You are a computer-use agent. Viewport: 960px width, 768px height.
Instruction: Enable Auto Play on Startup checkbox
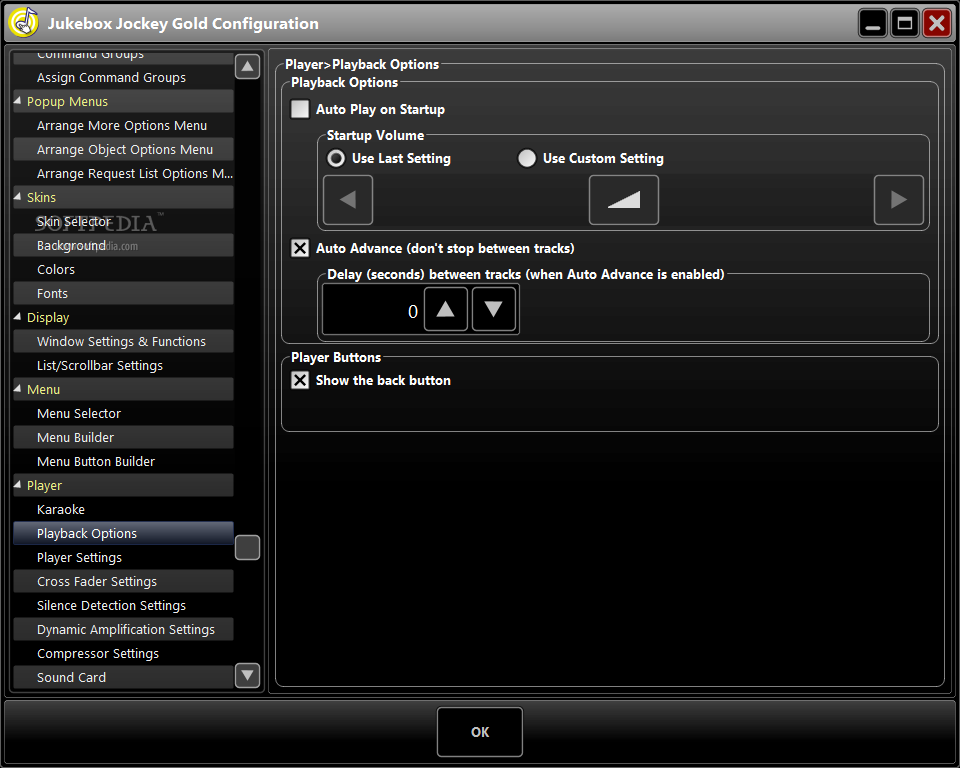(x=300, y=109)
